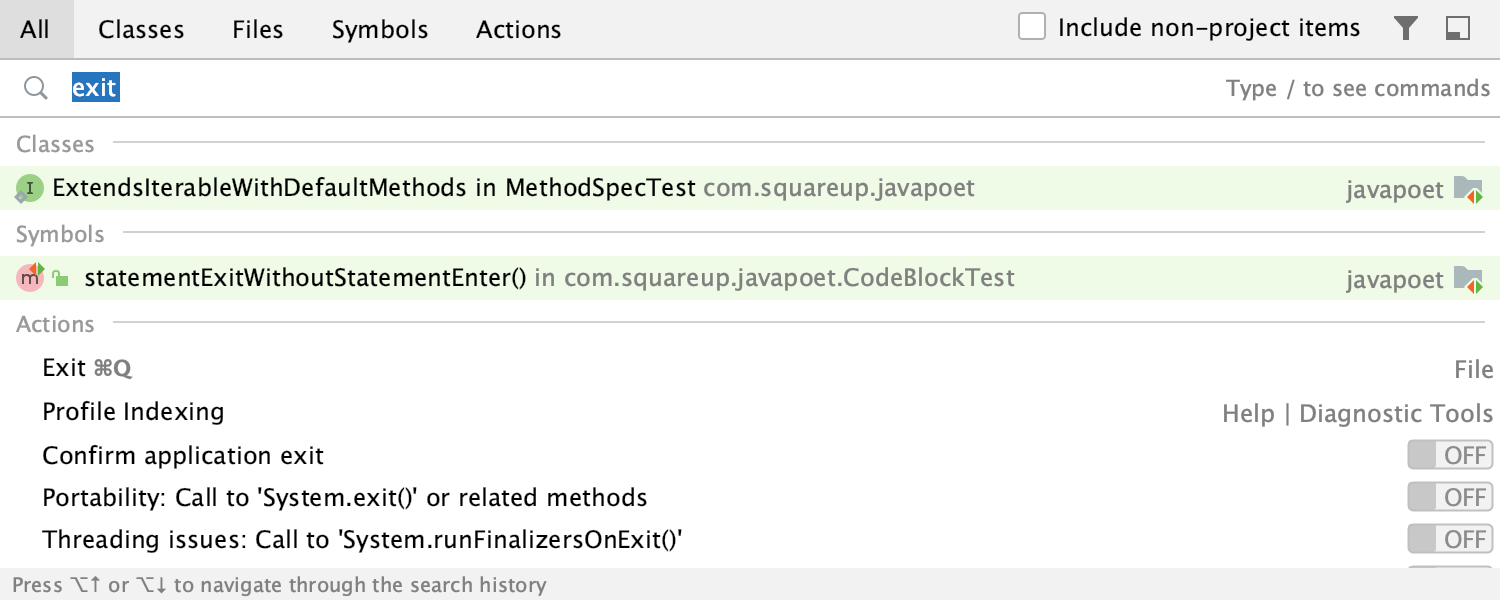Click the green lock visibility icon
1500x600 pixels.
pyautogui.click(x=61, y=279)
